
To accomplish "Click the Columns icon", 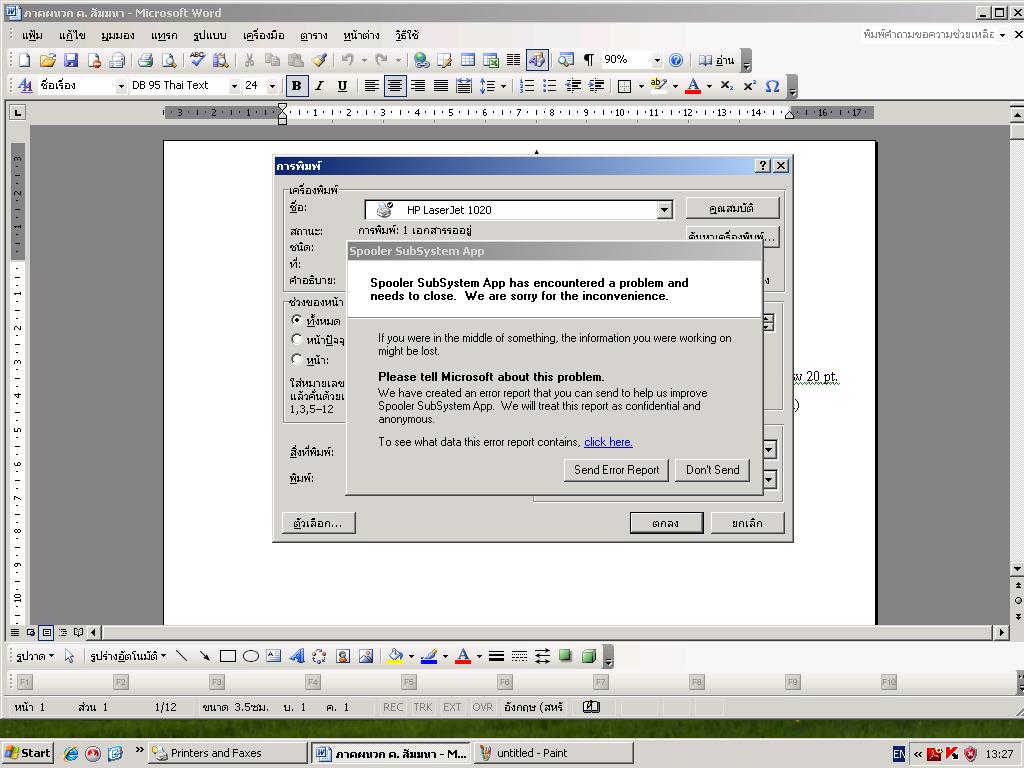I will coord(513,60).
